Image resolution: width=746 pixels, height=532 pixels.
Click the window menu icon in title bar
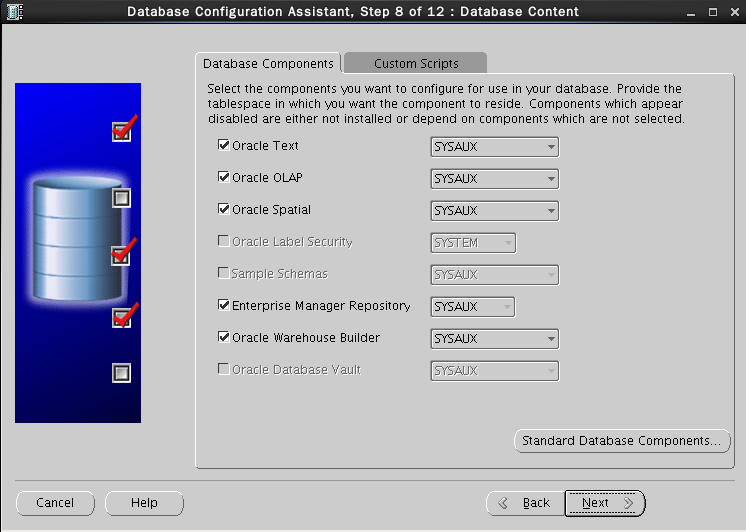(x=14, y=12)
